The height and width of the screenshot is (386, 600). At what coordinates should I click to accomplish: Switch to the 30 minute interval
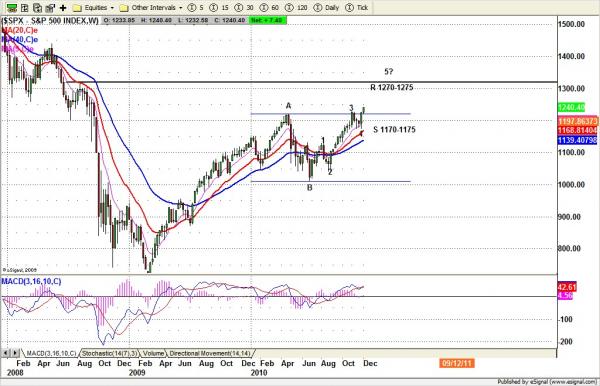(244, 8)
